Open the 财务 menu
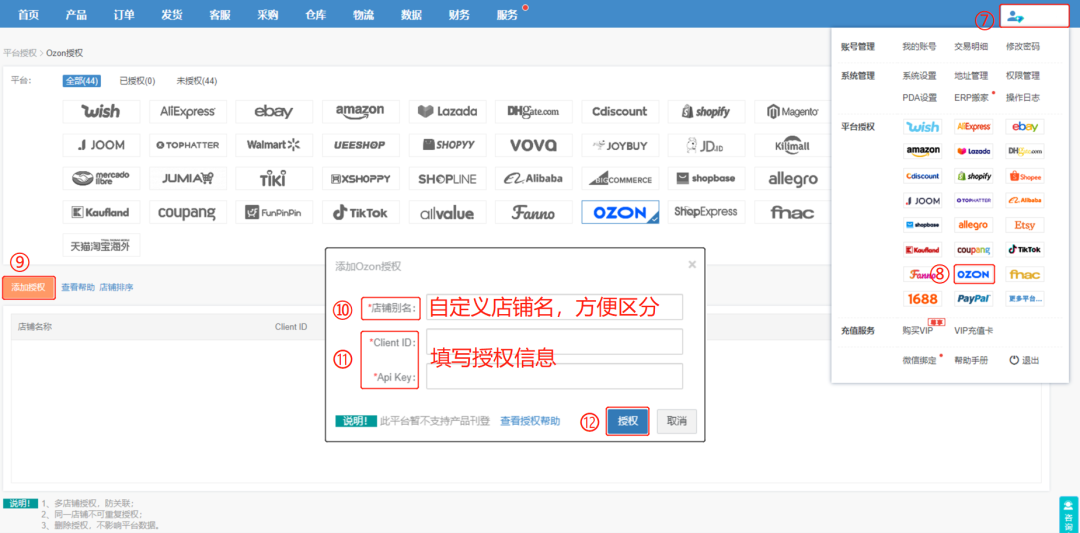The width and height of the screenshot is (1080, 533). [x=459, y=15]
